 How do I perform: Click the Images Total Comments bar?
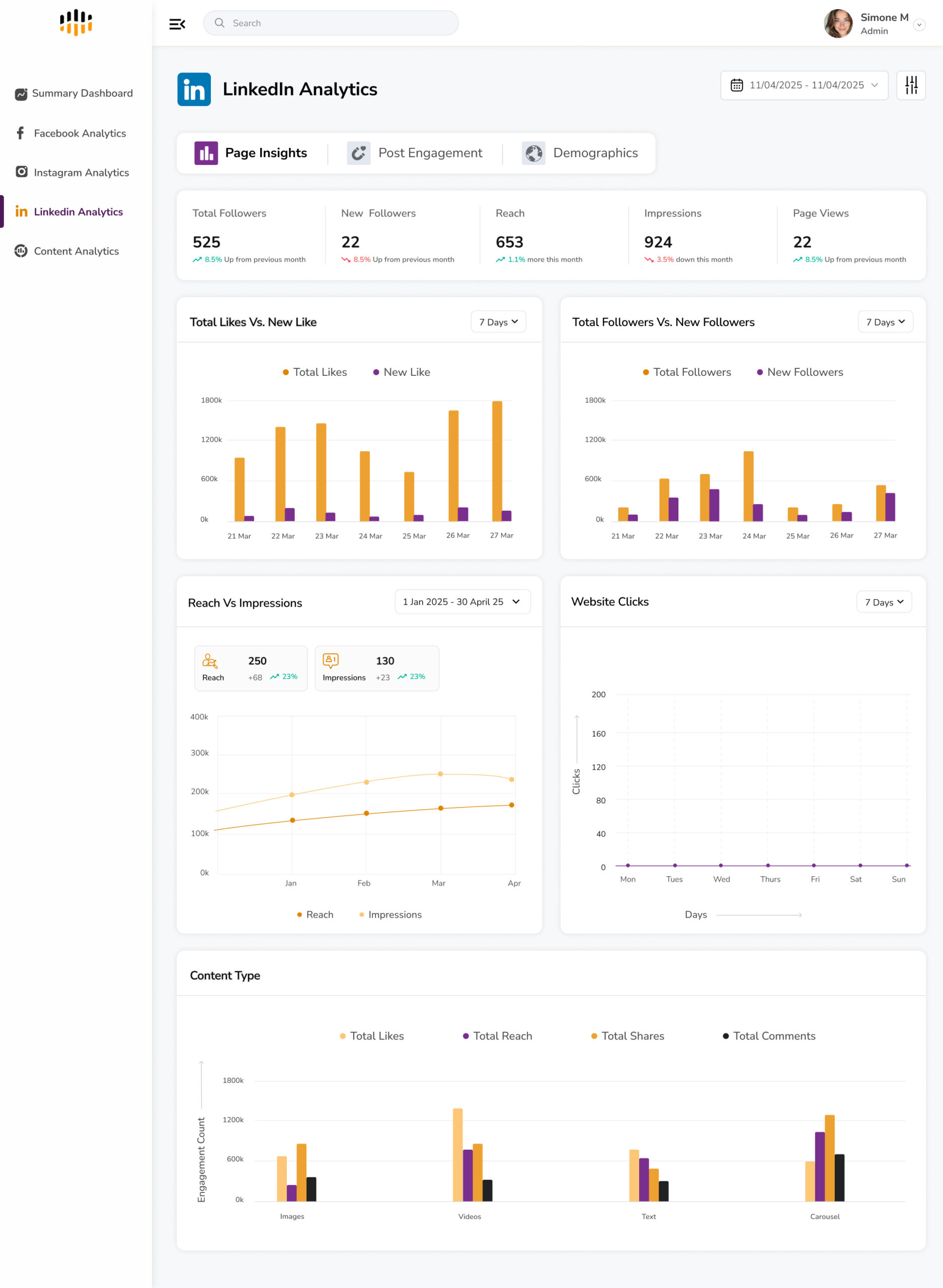(311, 1189)
